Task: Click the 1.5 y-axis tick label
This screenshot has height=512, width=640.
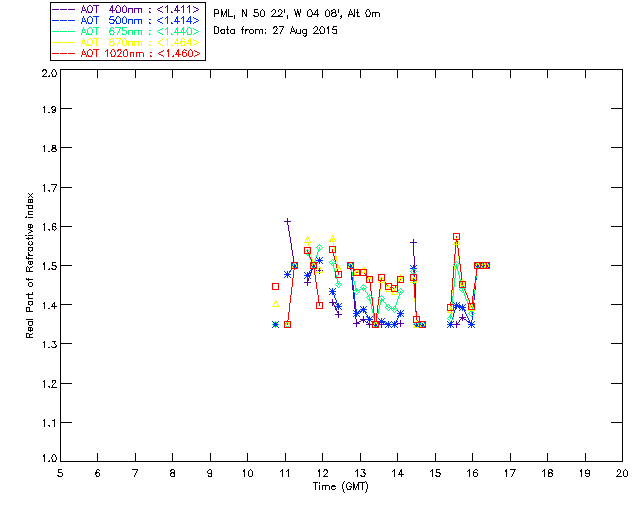Action: 49,266
